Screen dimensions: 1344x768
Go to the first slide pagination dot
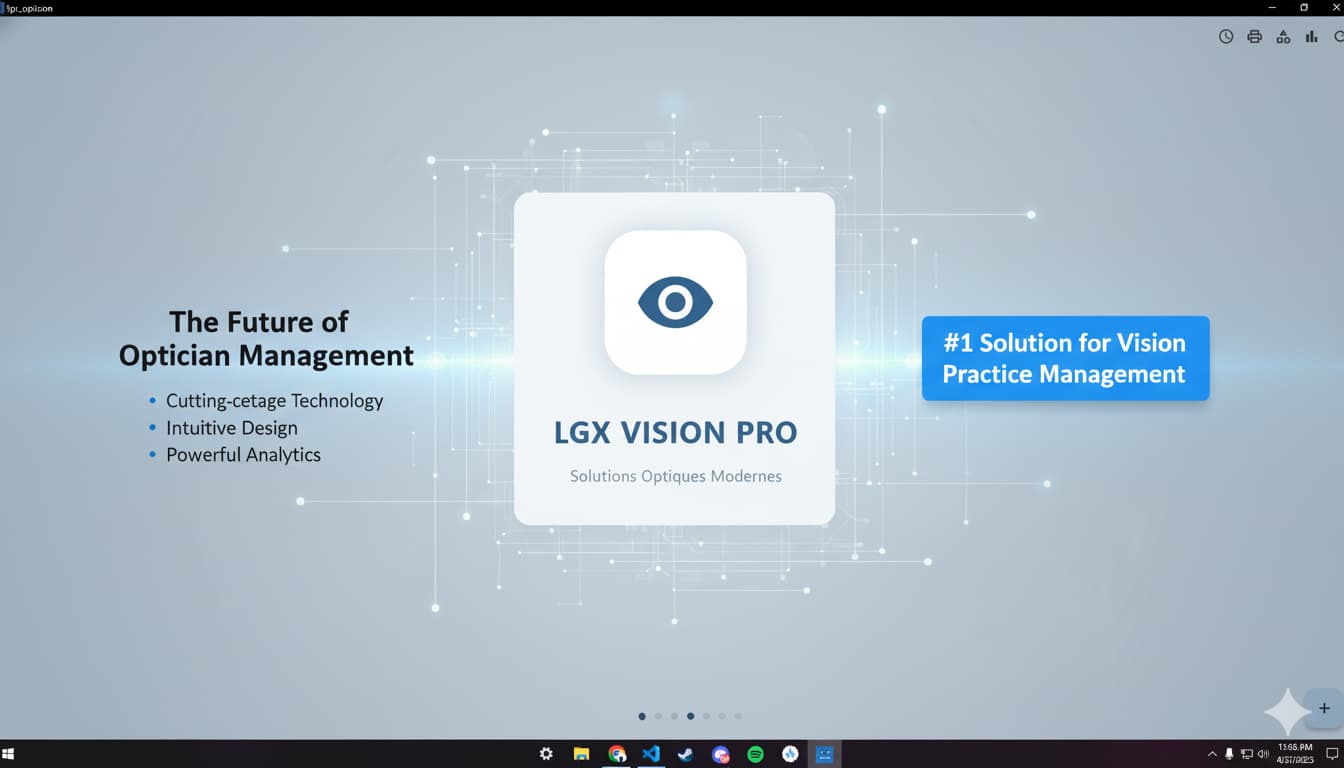tap(642, 716)
